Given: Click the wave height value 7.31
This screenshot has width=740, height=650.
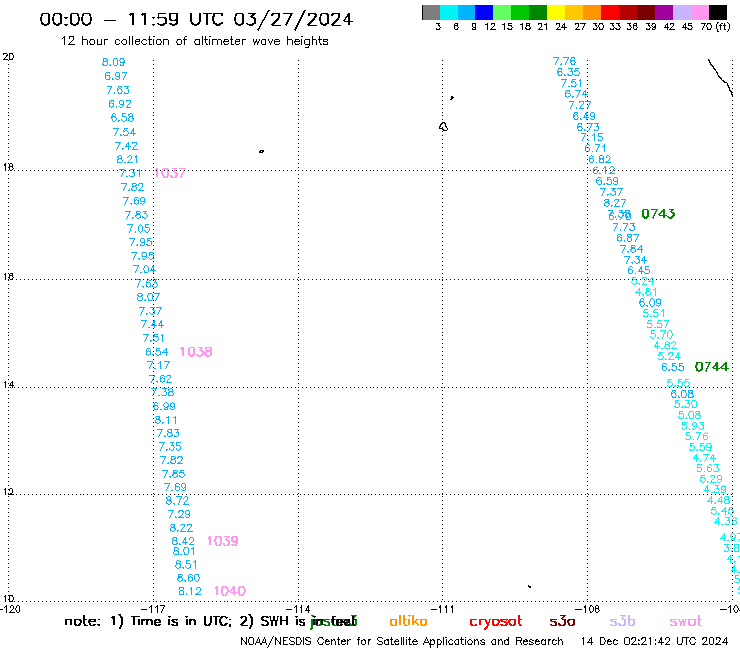Looking at the screenshot, I should 130,173.
